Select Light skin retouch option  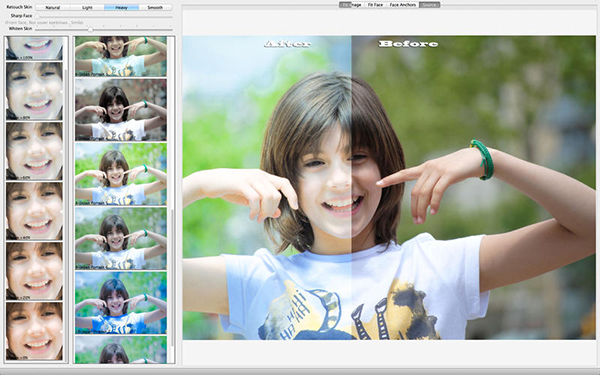(87, 7)
